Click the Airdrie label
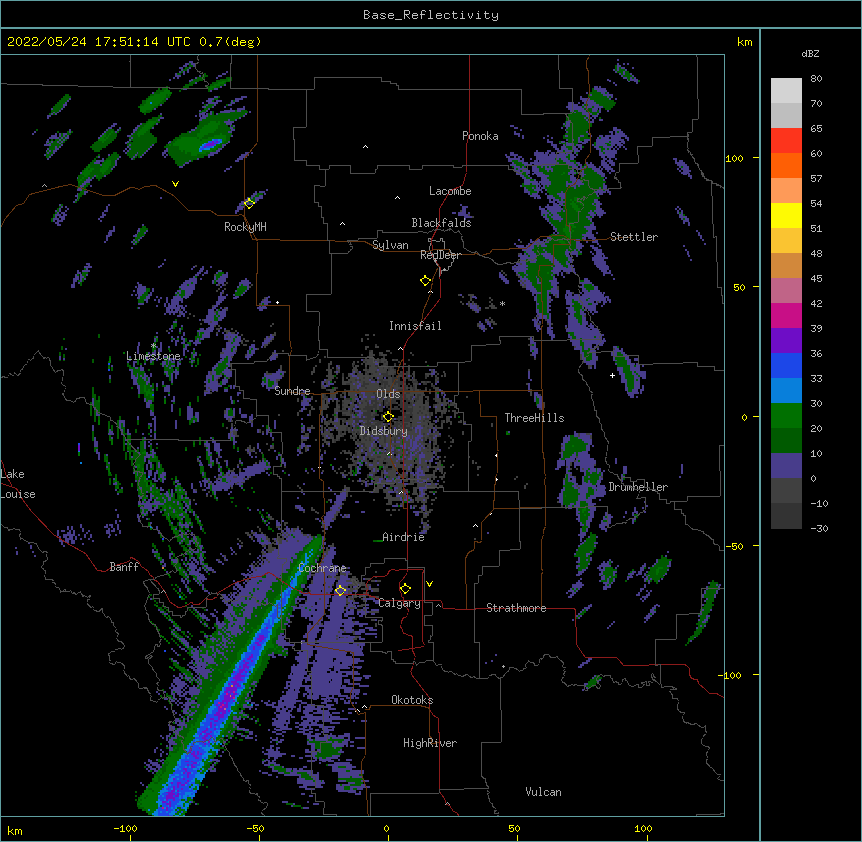This screenshot has width=862, height=842. (403, 537)
